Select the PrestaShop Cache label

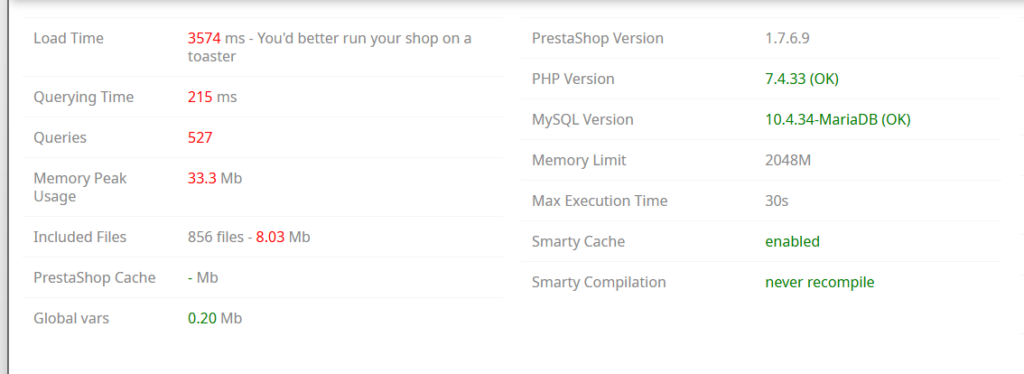(x=95, y=278)
